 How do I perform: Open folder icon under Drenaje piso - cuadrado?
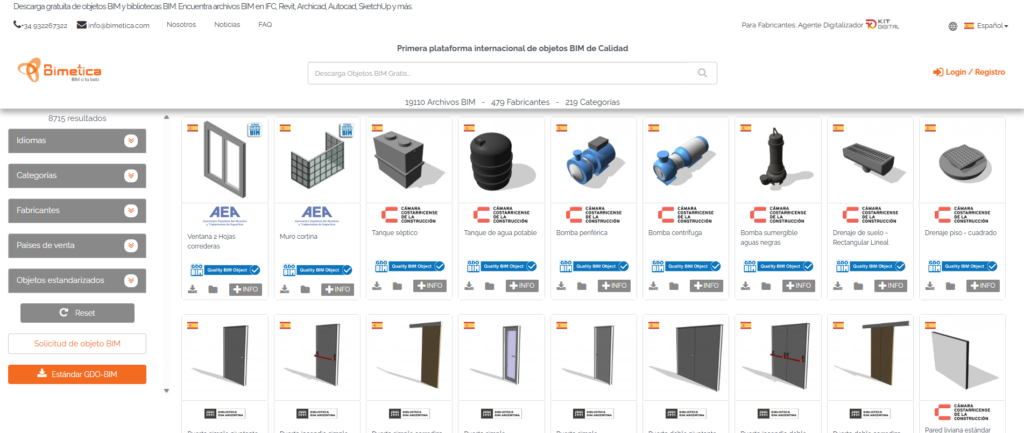(950, 286)
